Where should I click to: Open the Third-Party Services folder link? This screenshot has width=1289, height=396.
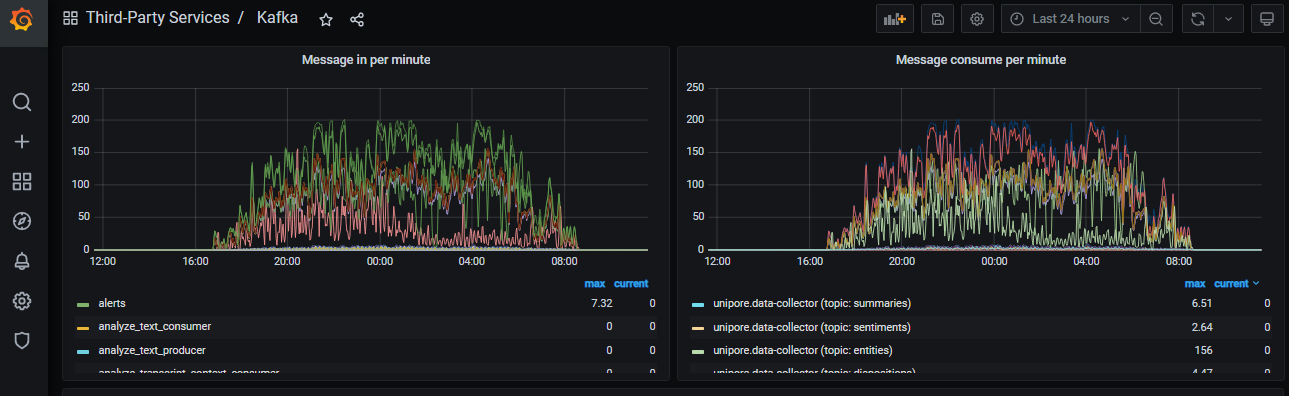157,18
